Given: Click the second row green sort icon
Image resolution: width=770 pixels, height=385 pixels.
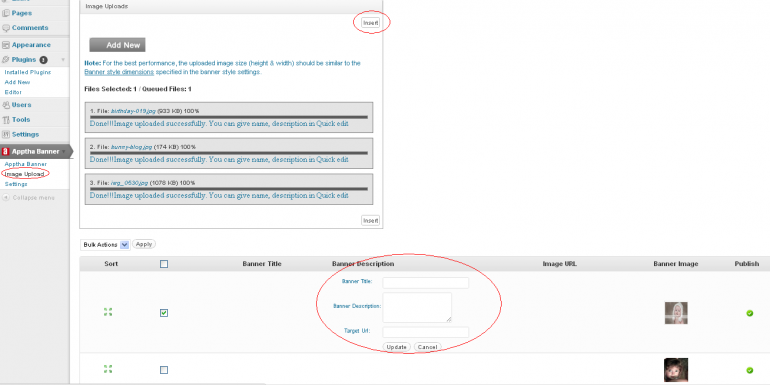Looking at the screenshot, I should [108, 369].
